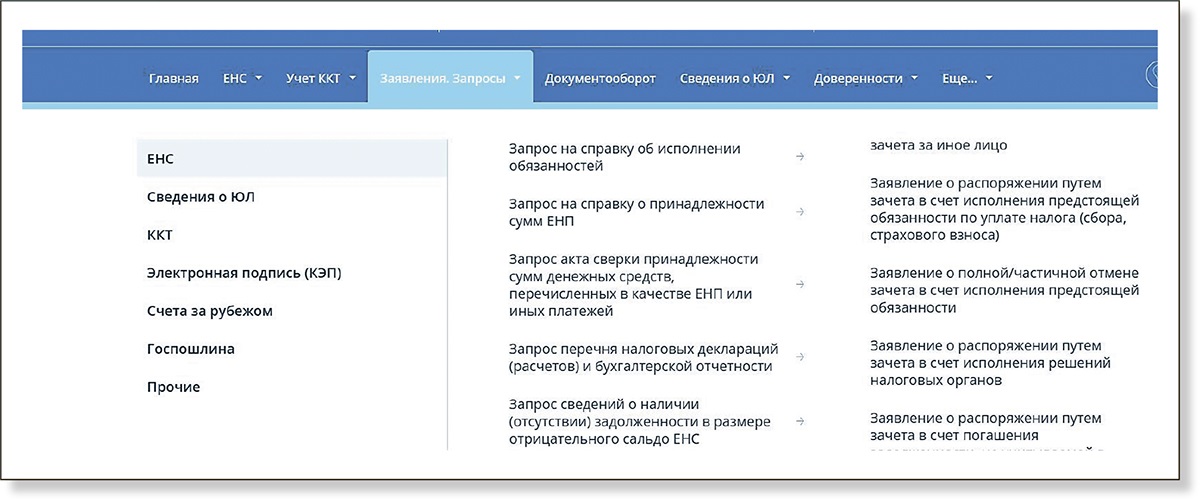Click arrow beside «Запрос перечня налоговых деклараций»
Screen dimensions: 1200x500
coord(800,357)
